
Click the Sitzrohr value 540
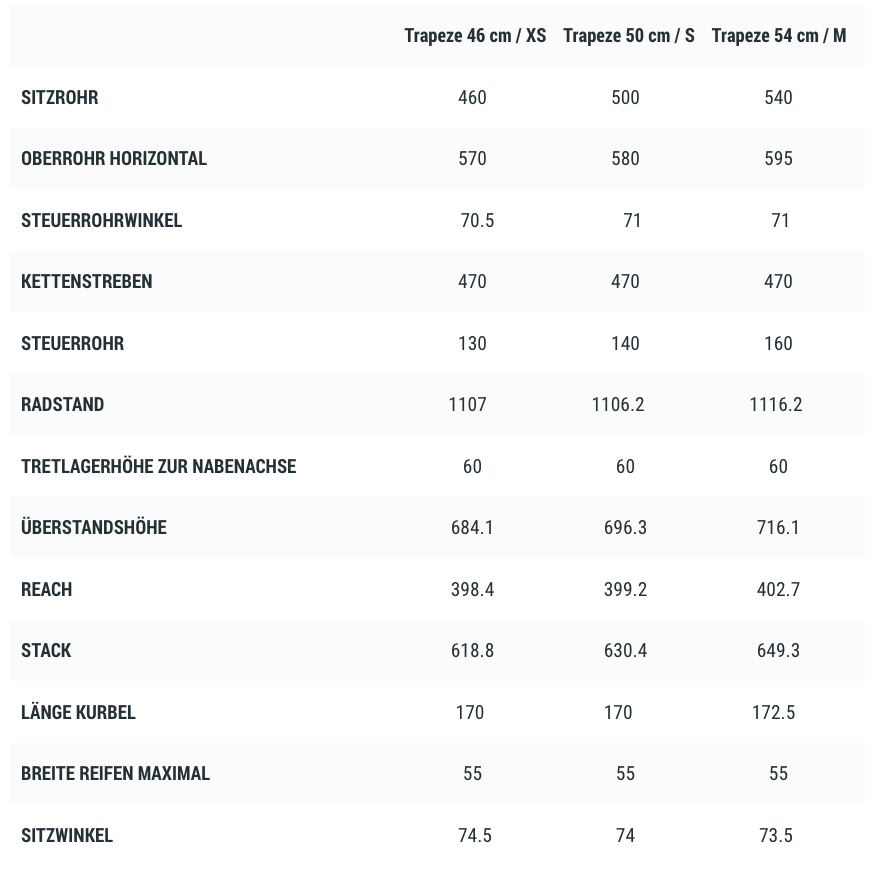click(778, 98)
